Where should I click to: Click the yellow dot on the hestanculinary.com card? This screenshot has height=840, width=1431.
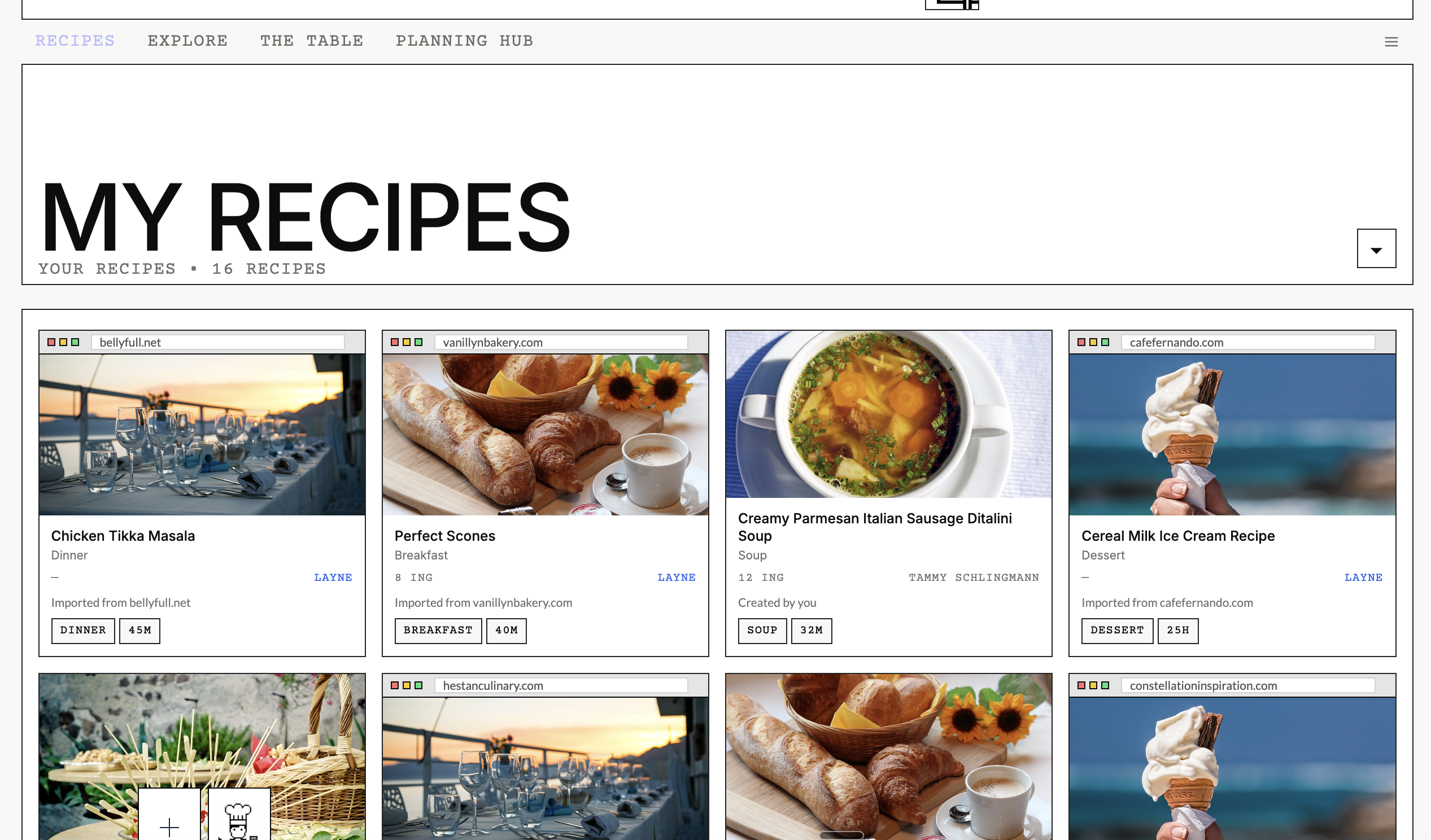point(408,685)
